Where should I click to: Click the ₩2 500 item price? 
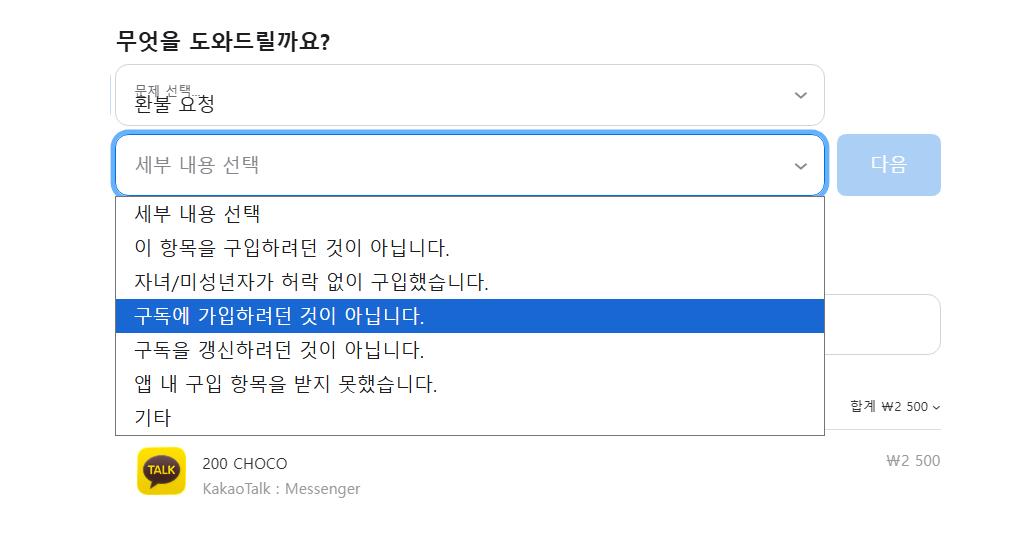tap(913, 461)
